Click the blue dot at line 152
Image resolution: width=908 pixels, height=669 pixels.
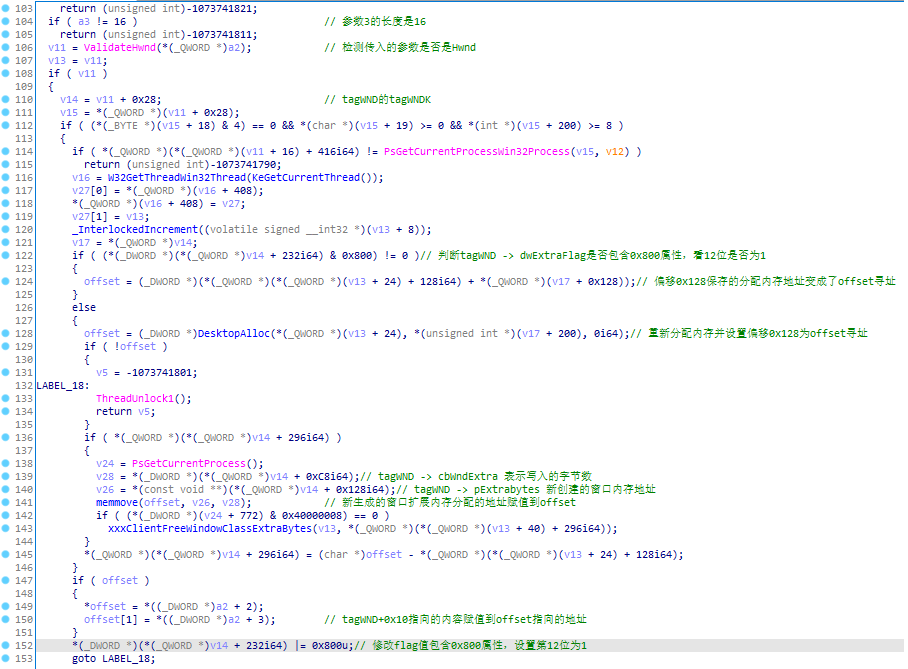point(7,645)
